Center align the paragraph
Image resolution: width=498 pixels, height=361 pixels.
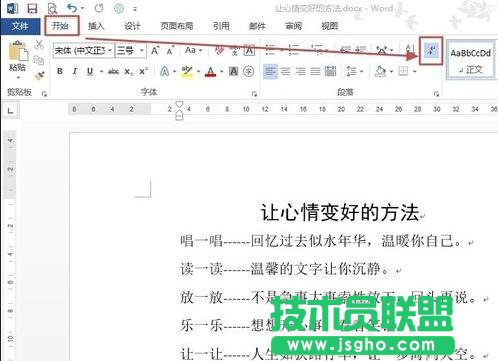coord(286,71)
